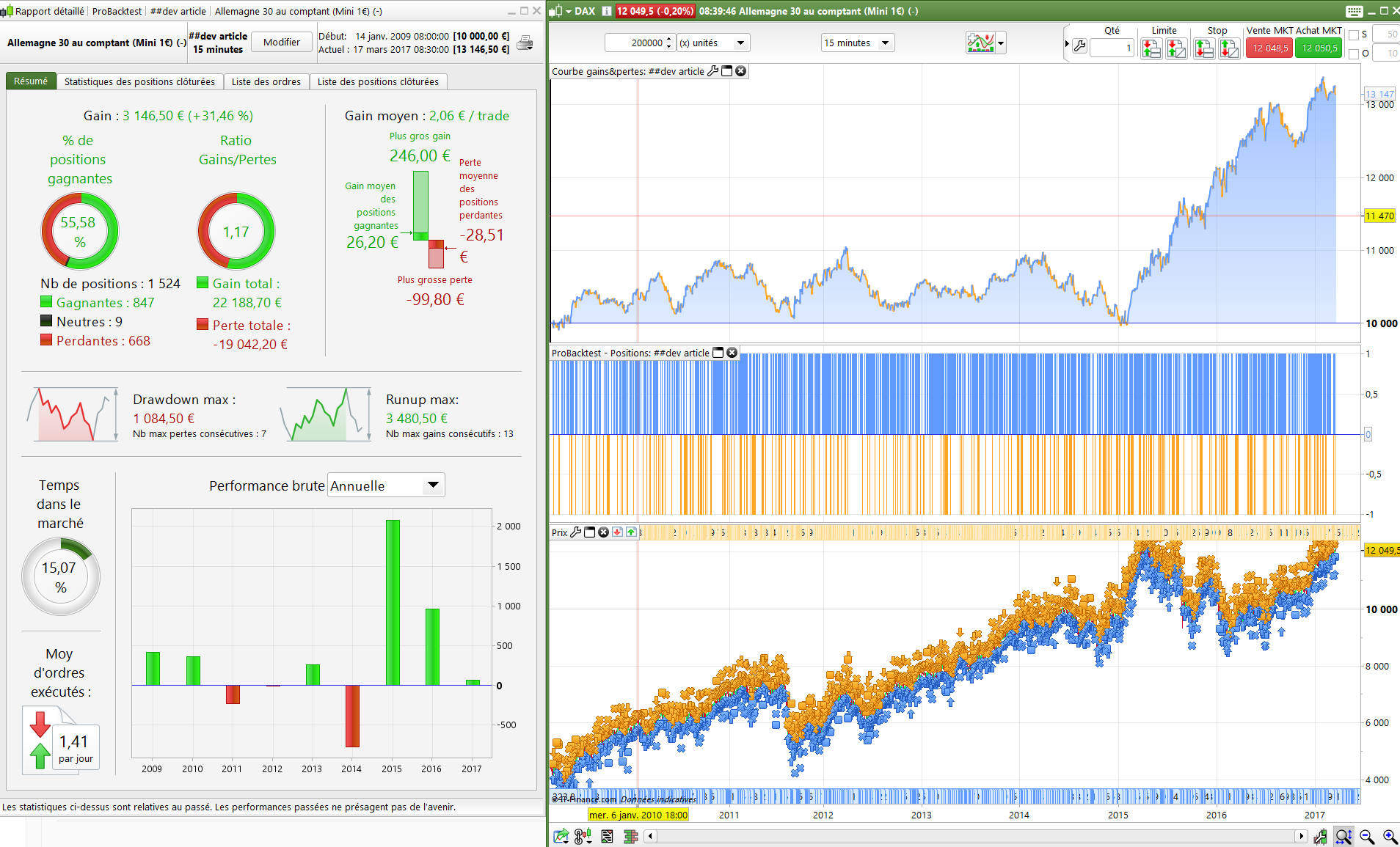Open the trading indicators icon in chart toolbar

(980, 43)
